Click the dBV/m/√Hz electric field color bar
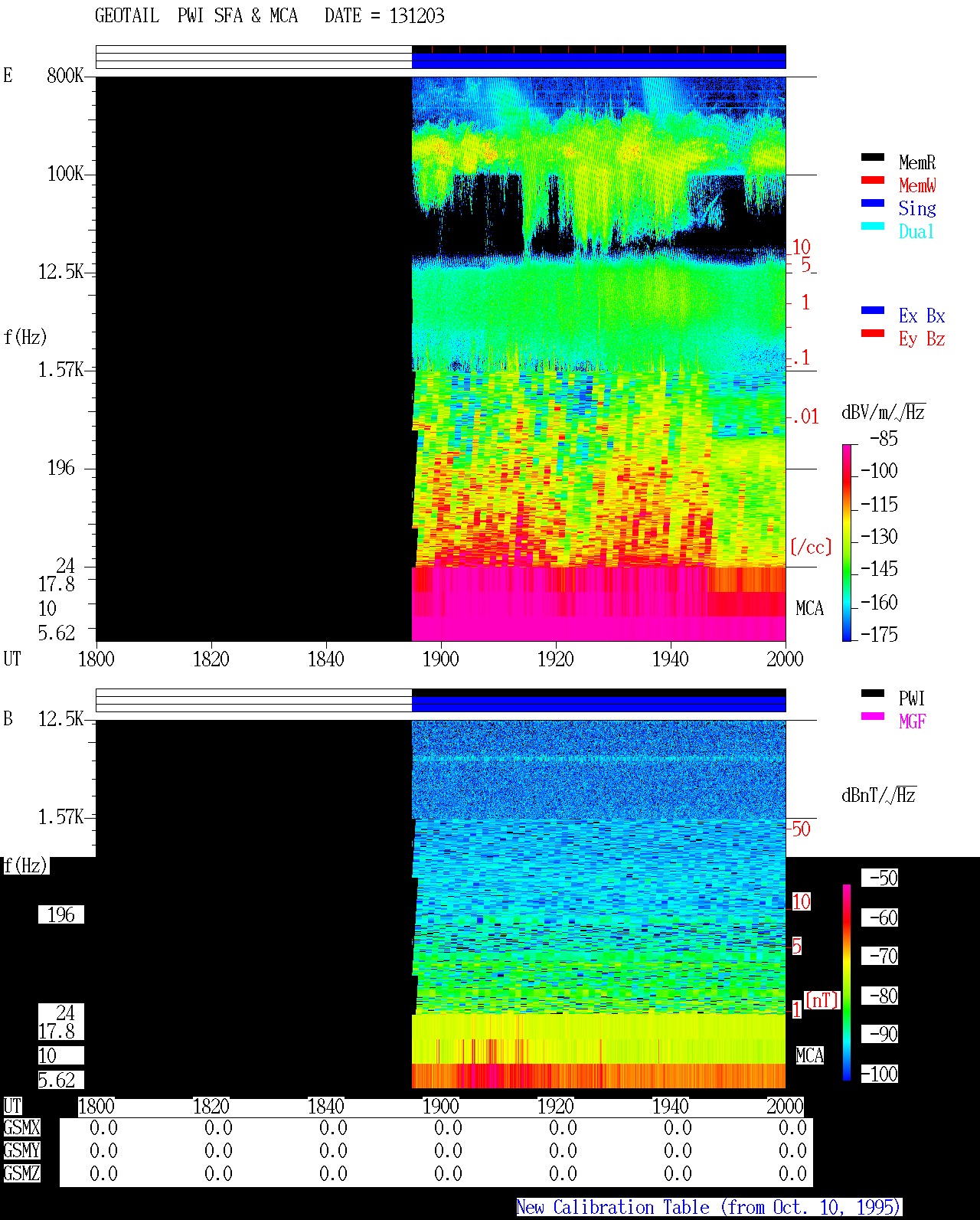This screenshot has height=1220, width=980. [847, 542]
